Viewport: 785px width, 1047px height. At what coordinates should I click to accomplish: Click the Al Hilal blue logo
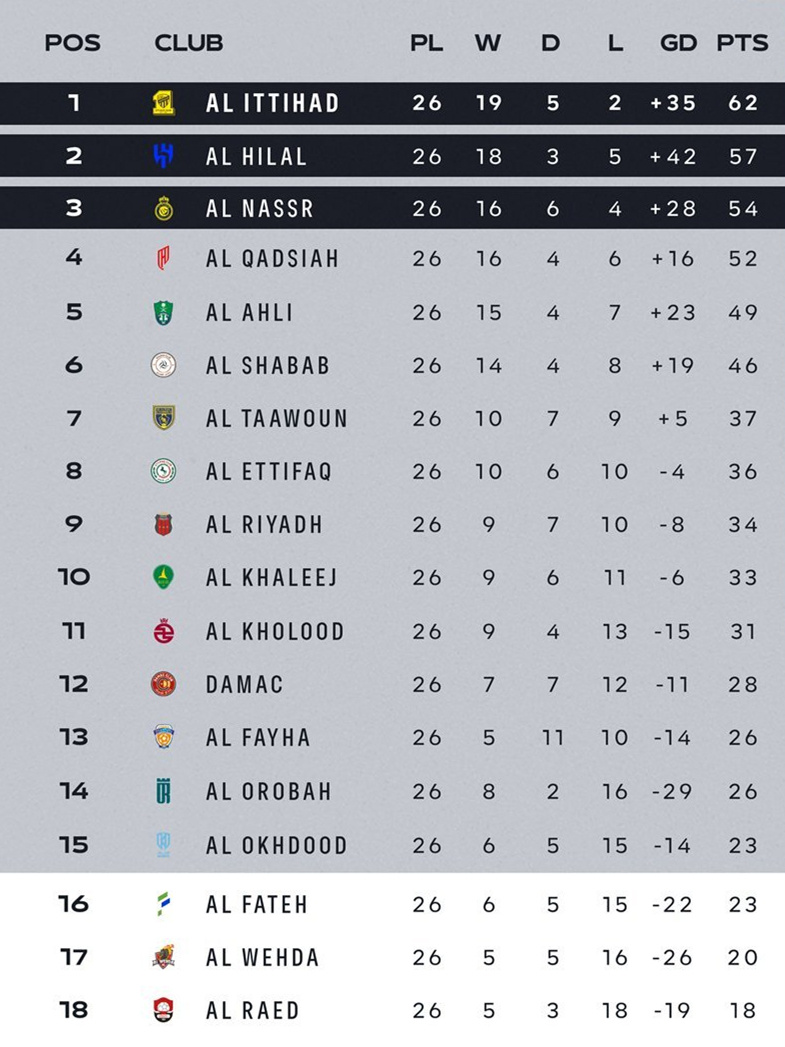(x=164, y=156)
